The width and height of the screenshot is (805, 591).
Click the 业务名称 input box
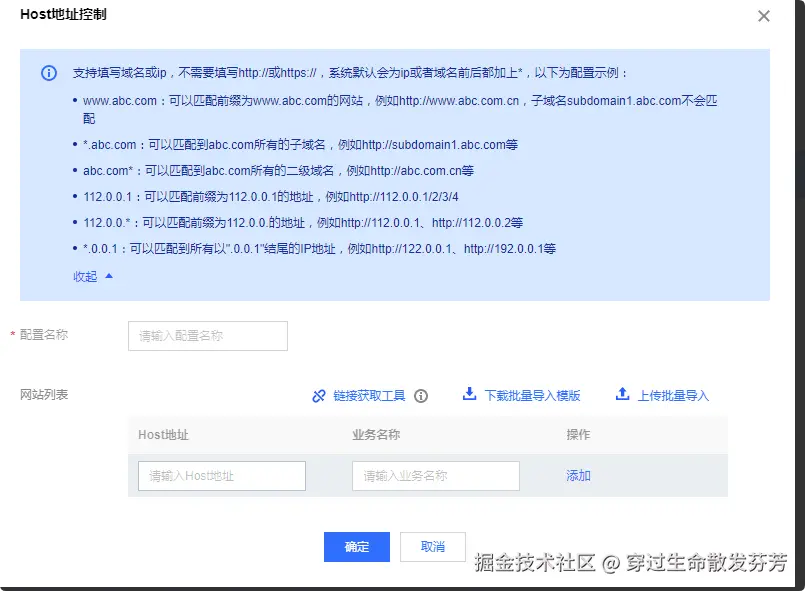coord(436,476)
